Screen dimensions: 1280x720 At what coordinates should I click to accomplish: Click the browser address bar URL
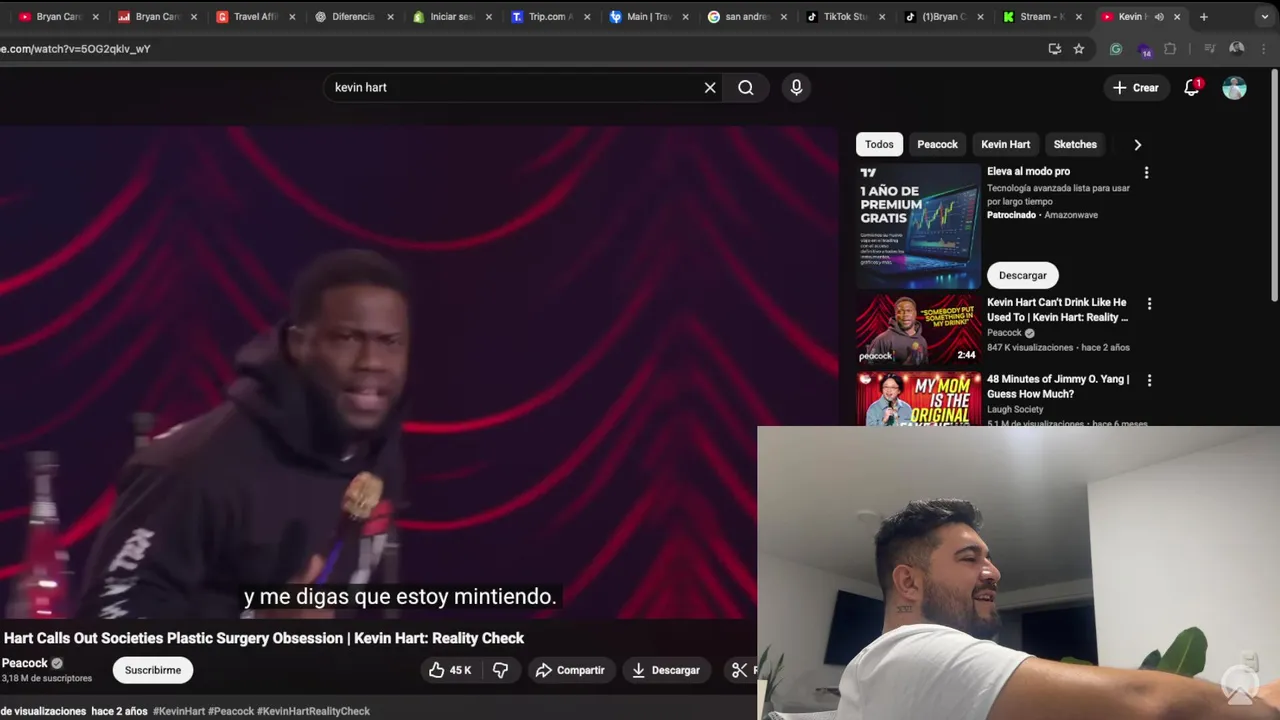(x=76, y=48)
